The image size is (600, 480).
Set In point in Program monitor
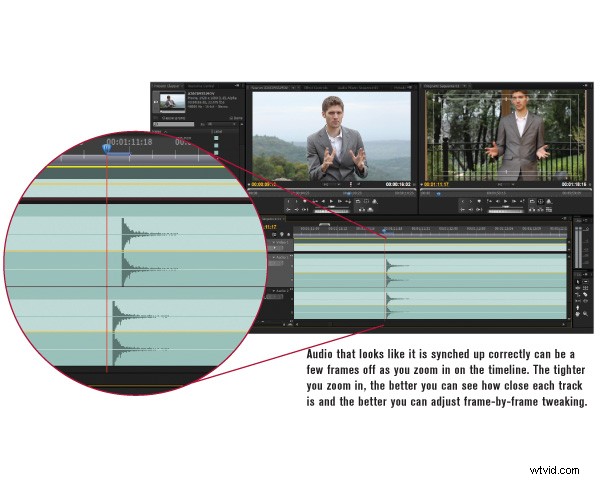click(463, 201)
